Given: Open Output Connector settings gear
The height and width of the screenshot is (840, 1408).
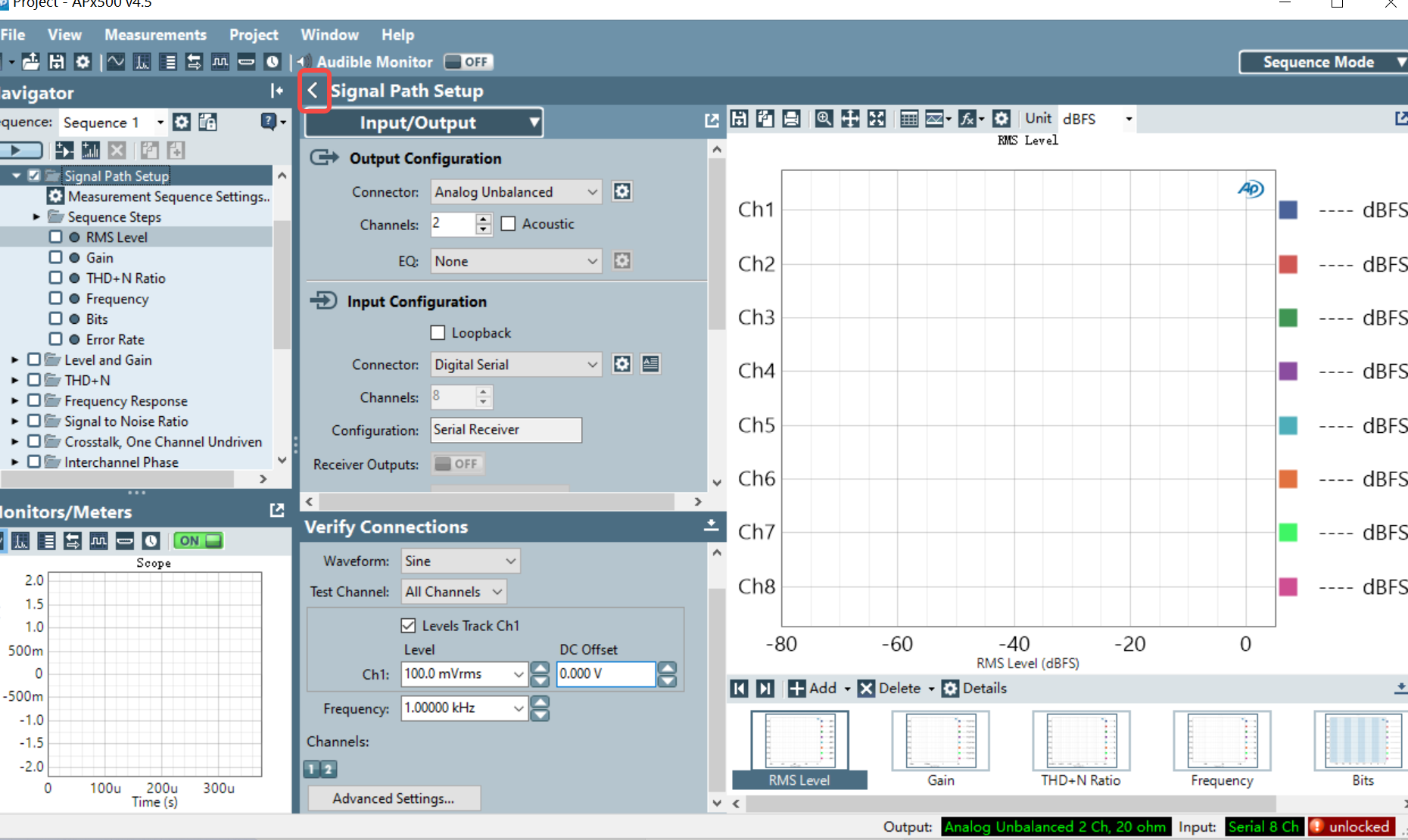Looking at the screenshot, I should [x=622, y=191].
